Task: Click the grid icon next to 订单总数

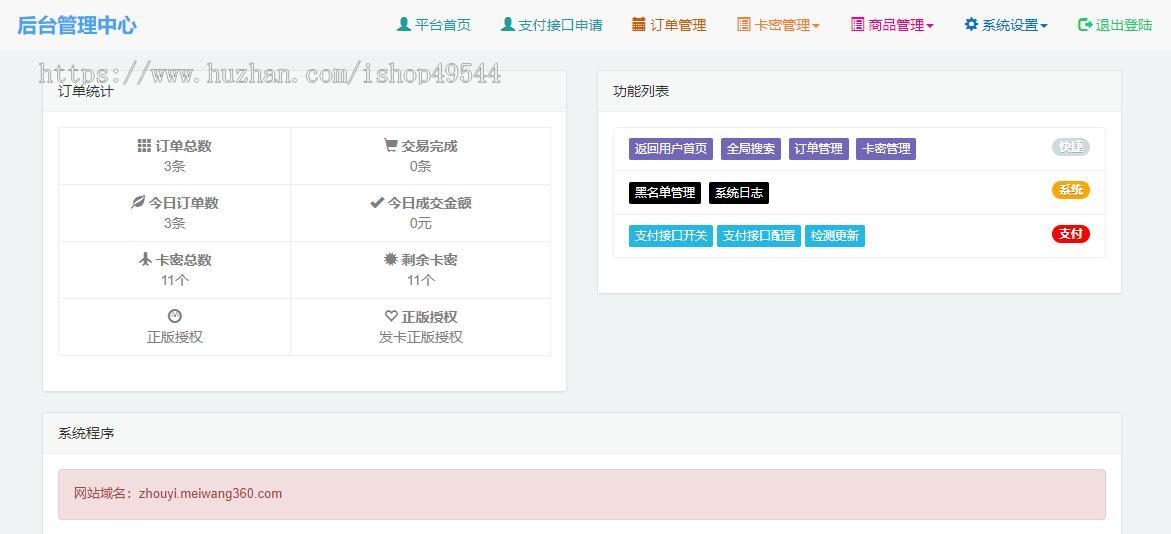Action: click(x=144, y=146)
